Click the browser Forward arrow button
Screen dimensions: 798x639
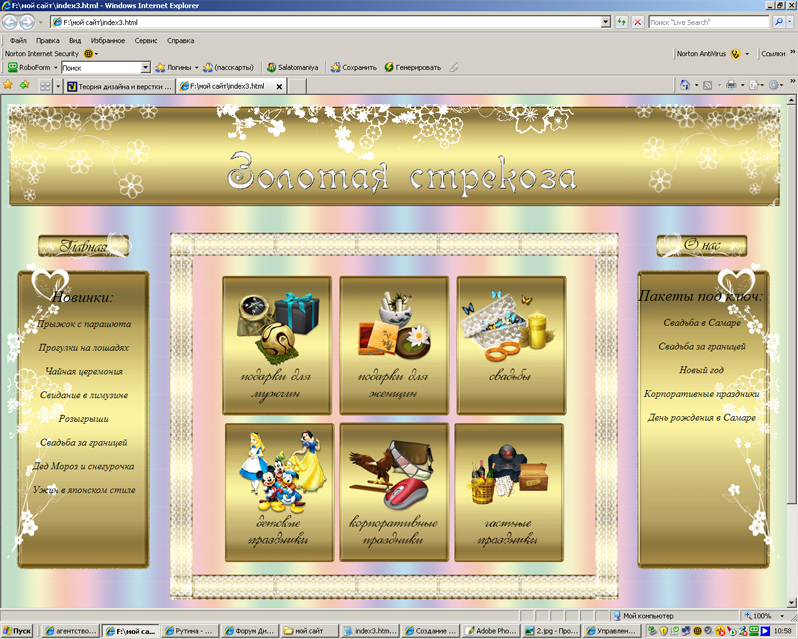(26, 22)
